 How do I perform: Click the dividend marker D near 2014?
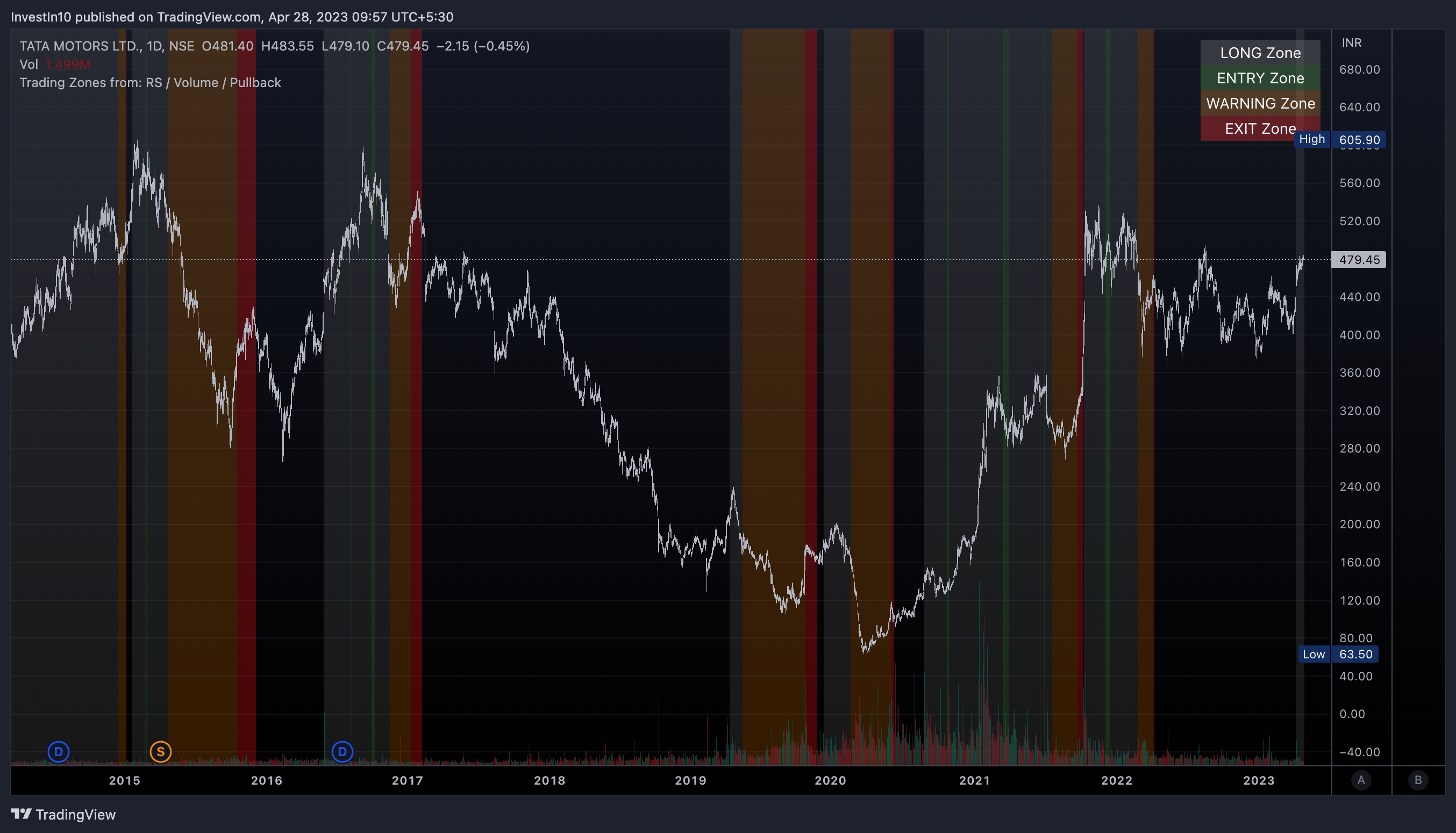click(x=59, y=752)
